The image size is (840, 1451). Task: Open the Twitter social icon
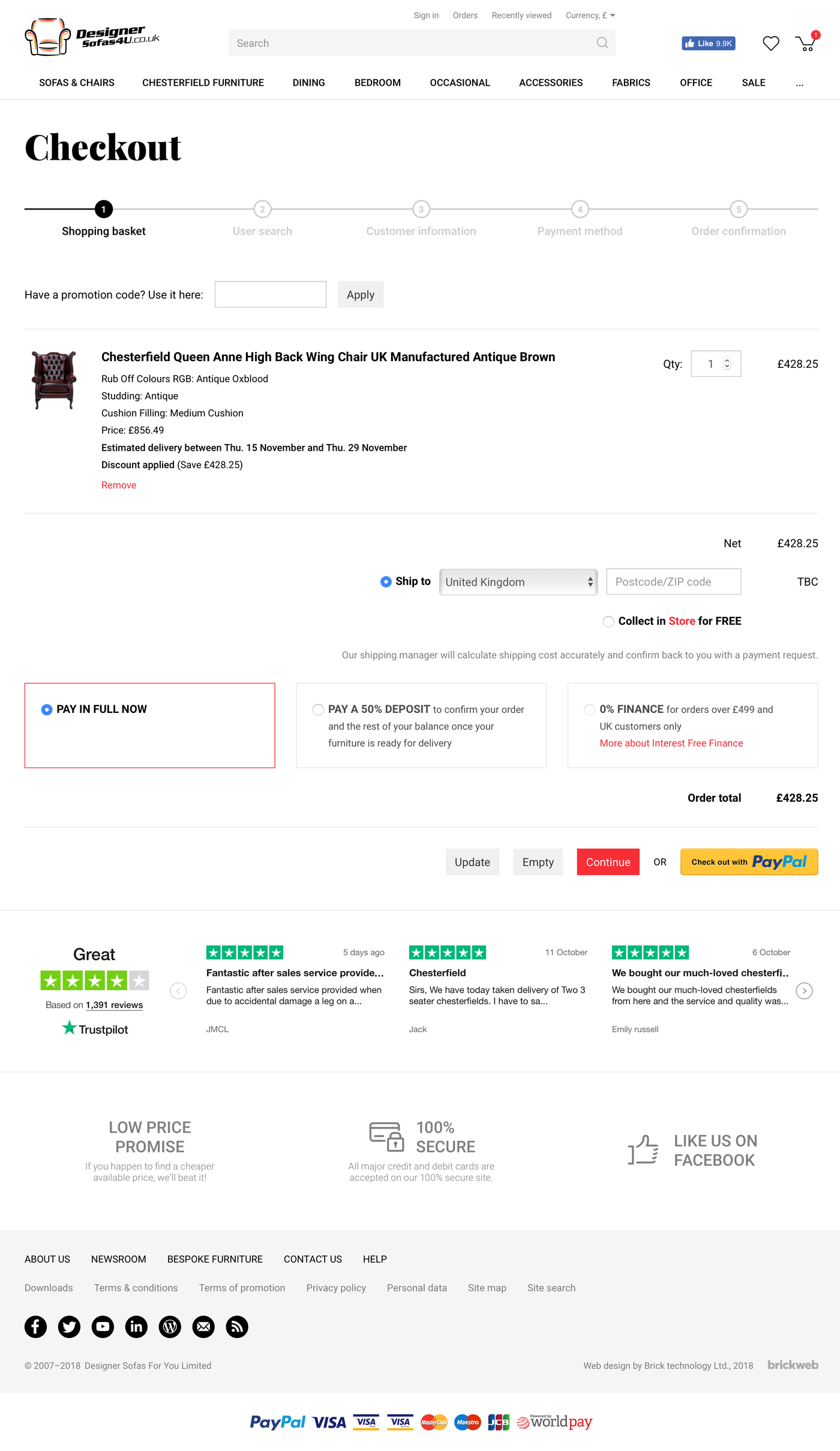(x=69, y=1326)
